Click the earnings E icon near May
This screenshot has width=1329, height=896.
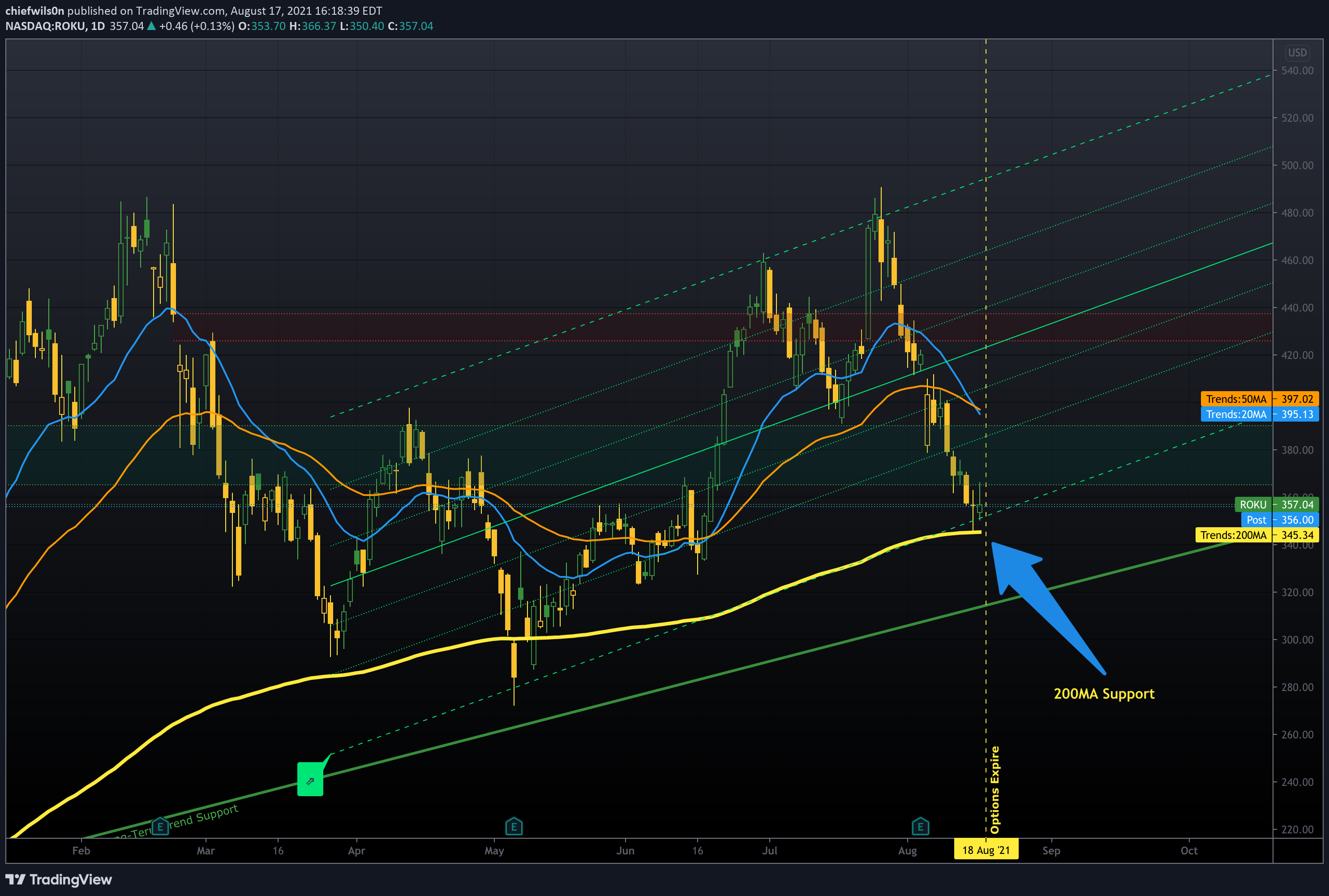click(514, 826)
